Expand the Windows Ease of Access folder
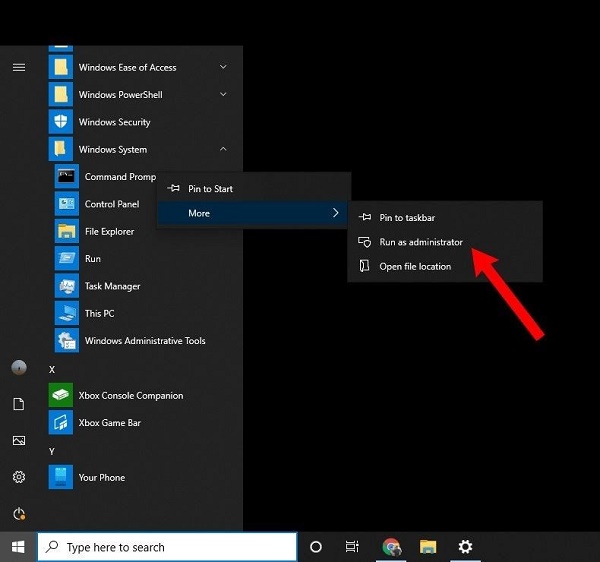600x562 pixels. (223, 68)
